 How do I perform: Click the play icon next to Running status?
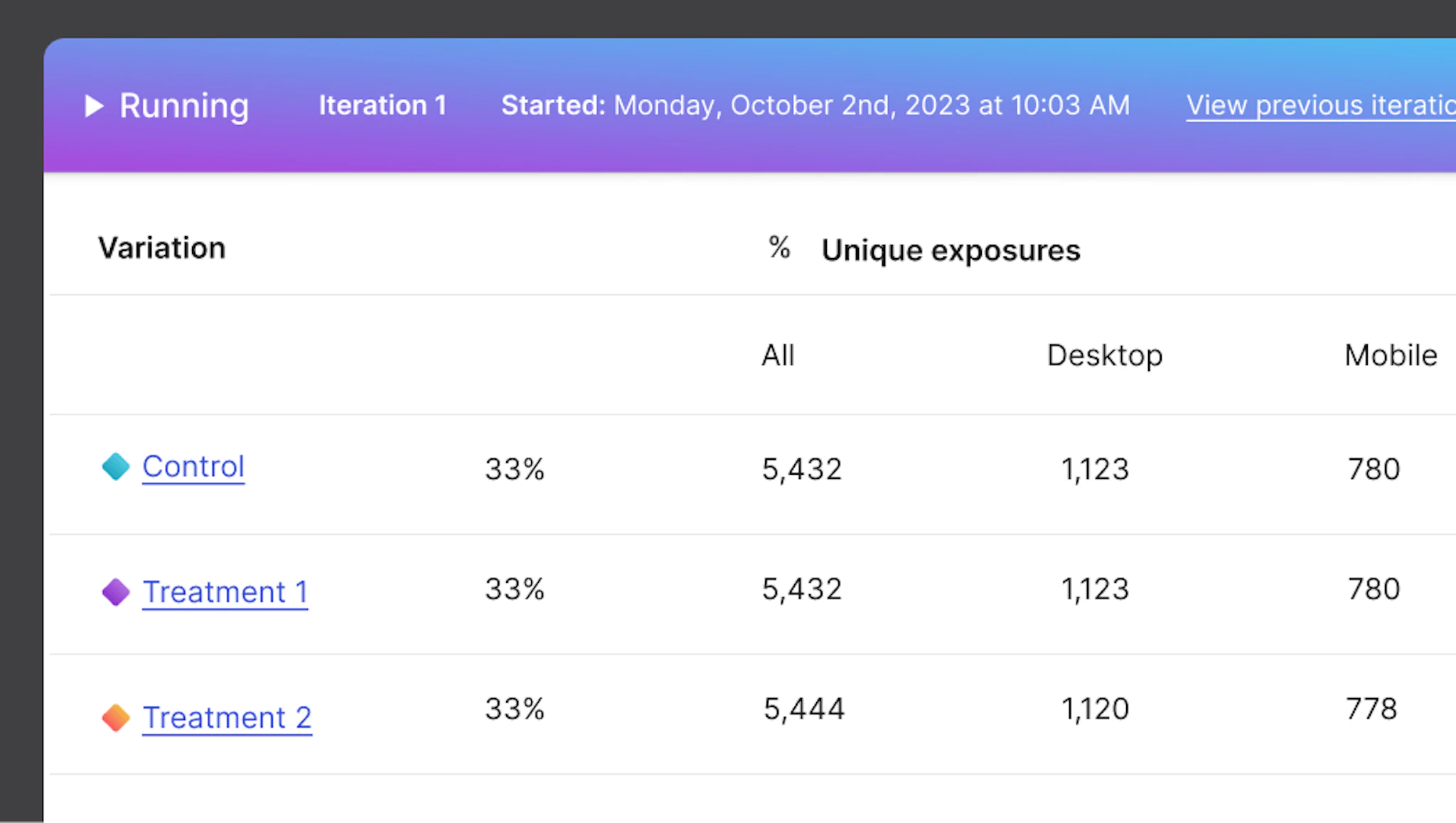[95, 105]
